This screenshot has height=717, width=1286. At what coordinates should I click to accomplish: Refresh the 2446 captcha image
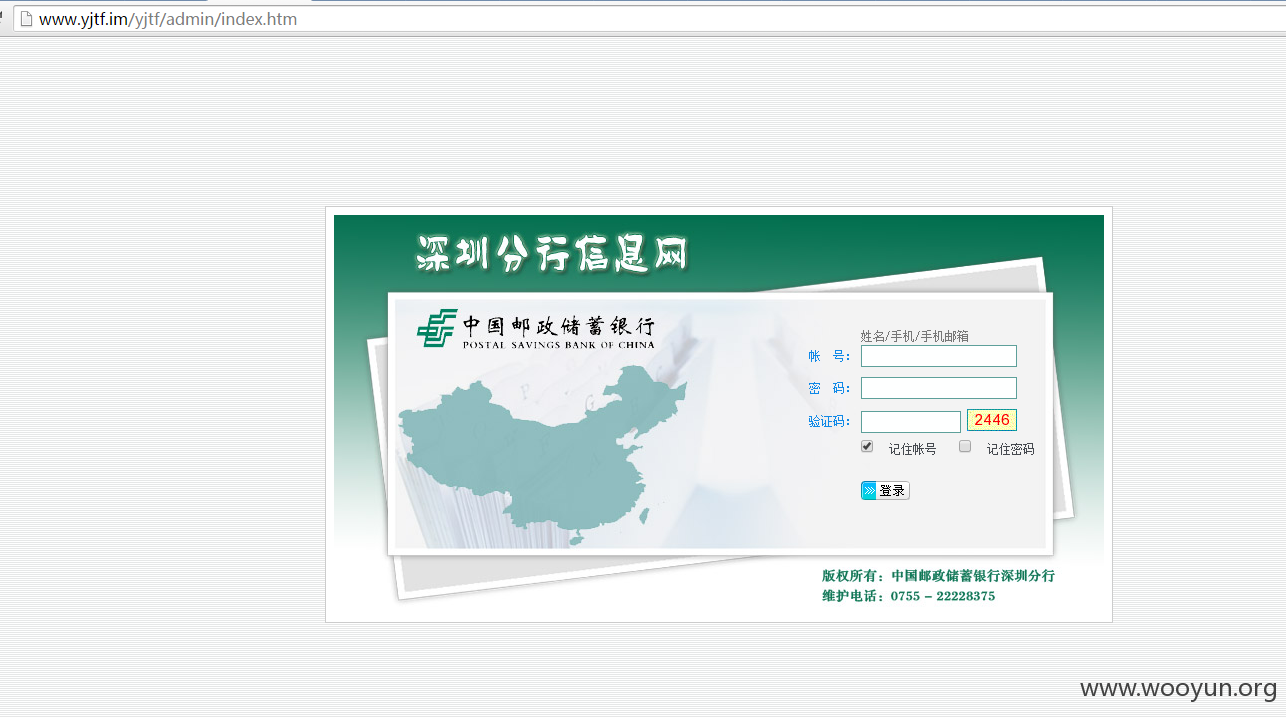click(992, 420)
